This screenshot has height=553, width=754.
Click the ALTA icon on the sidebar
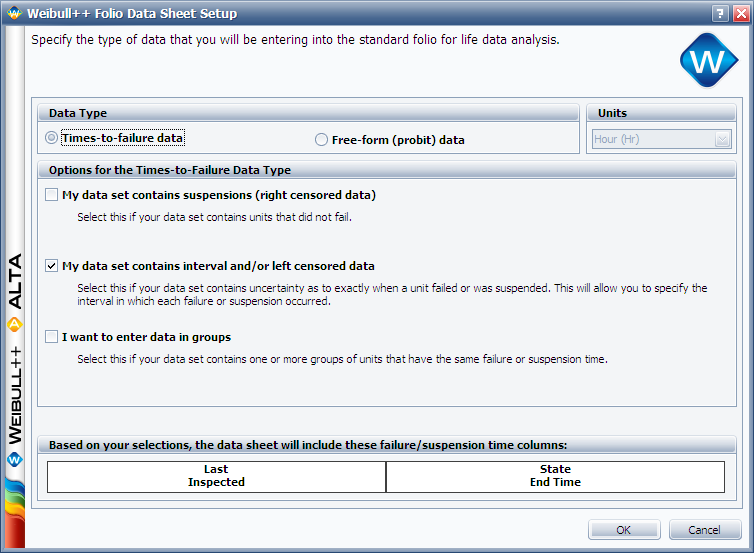[x=14, y=324]
